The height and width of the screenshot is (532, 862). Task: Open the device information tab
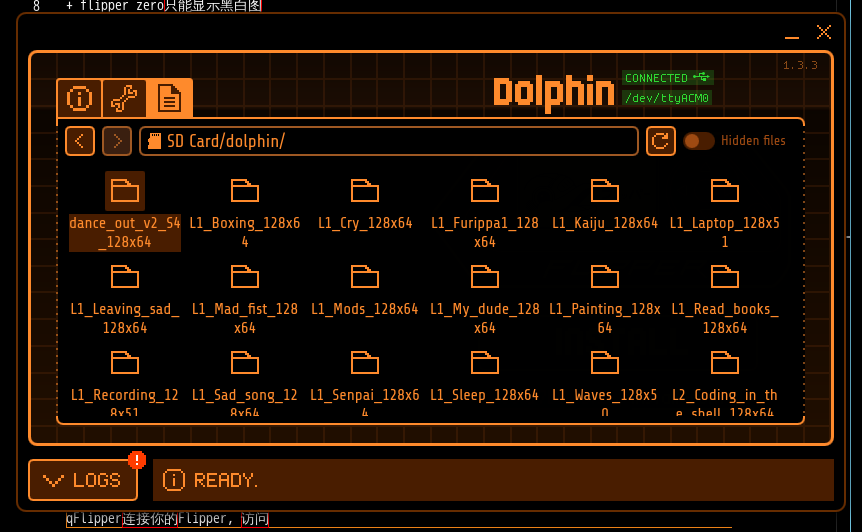tap(80, 99)
